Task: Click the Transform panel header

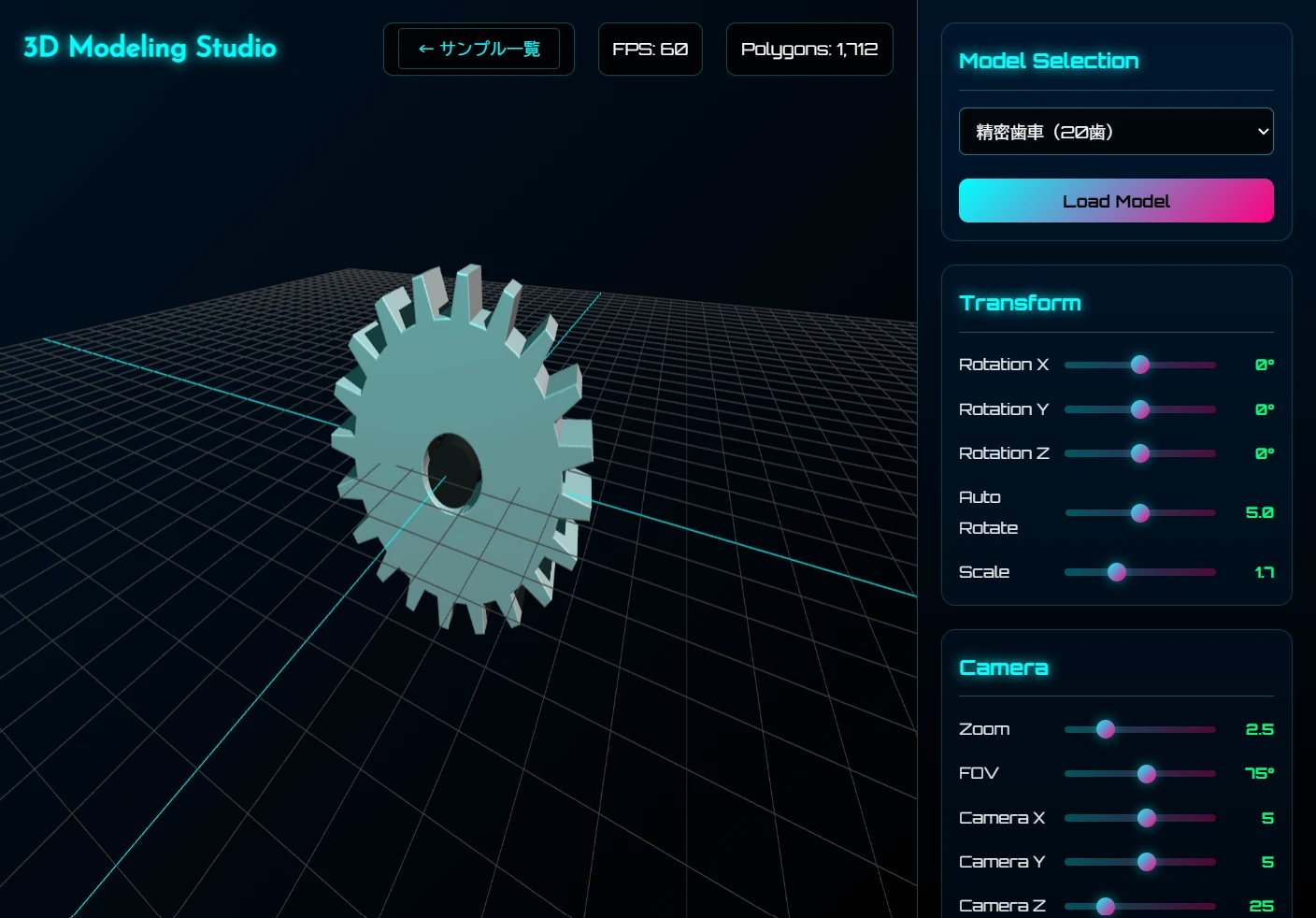Action: 1020,302
